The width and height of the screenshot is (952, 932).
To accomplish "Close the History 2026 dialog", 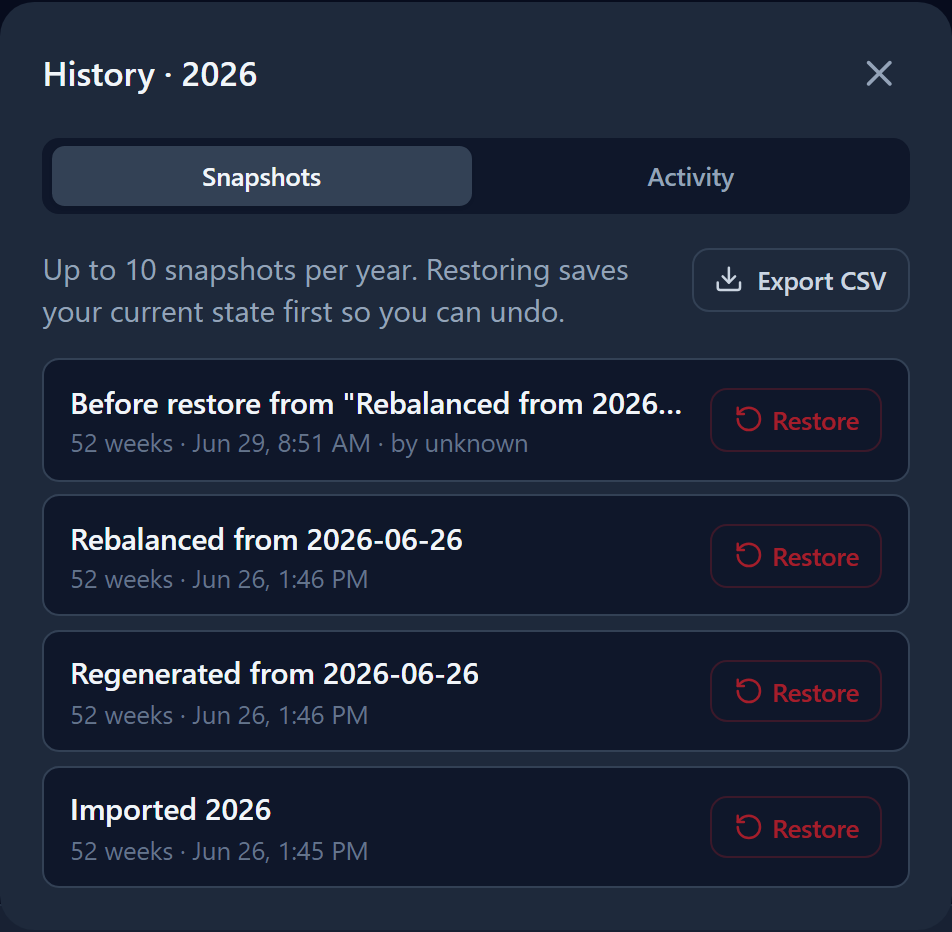I will click(x=879, y=73).
